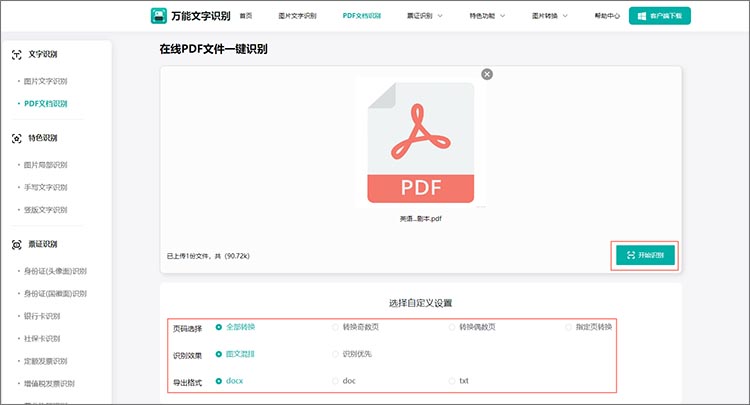Image resolution: width=750 pixels, height=405 pixels.
Task: Open 图片文字识别 in the top navigation
Action: (x=297, y=16)
